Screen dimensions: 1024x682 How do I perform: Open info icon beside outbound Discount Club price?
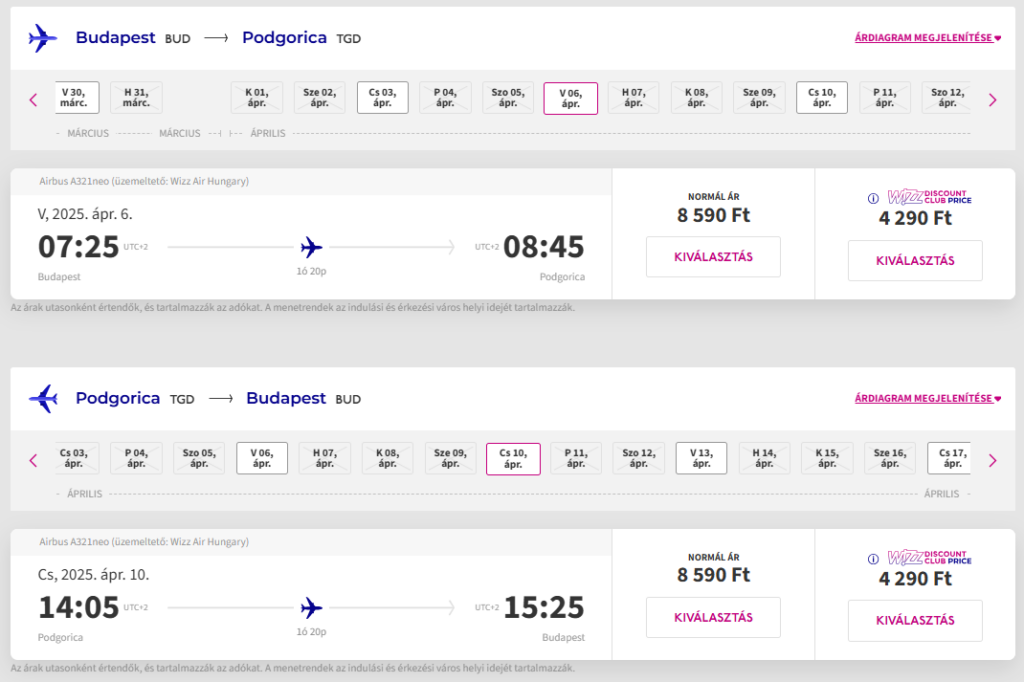click(873, 199)
